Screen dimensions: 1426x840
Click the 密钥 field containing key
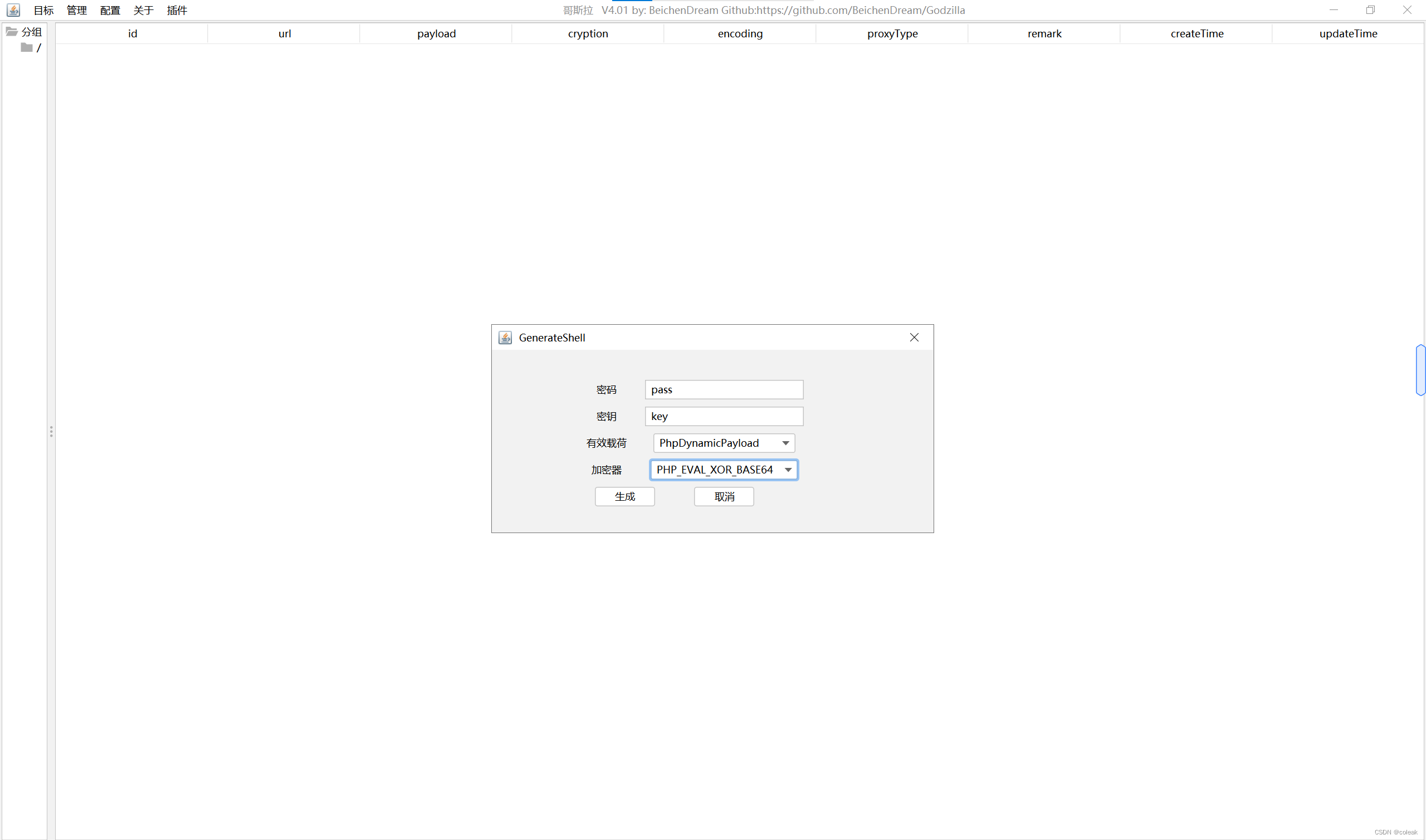click(724, 417)
